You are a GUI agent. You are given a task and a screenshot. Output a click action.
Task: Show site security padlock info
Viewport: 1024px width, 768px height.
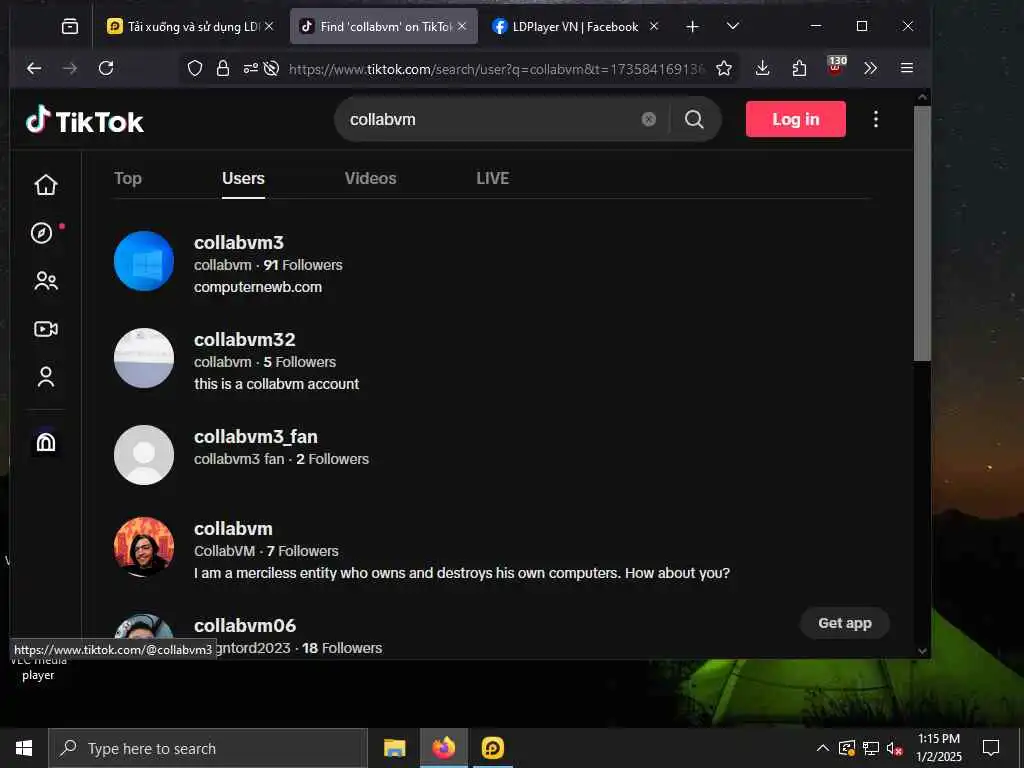(223, 68)
